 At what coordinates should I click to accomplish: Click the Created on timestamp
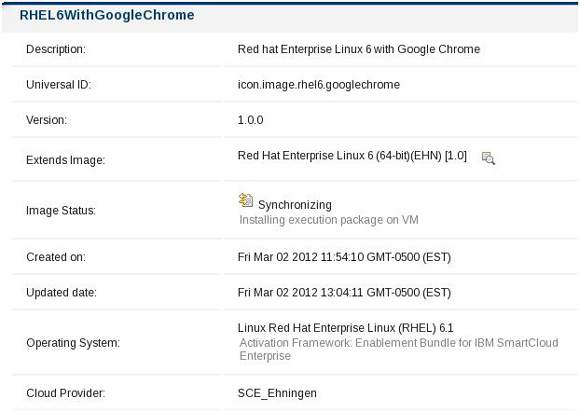(x=344, y=257)
